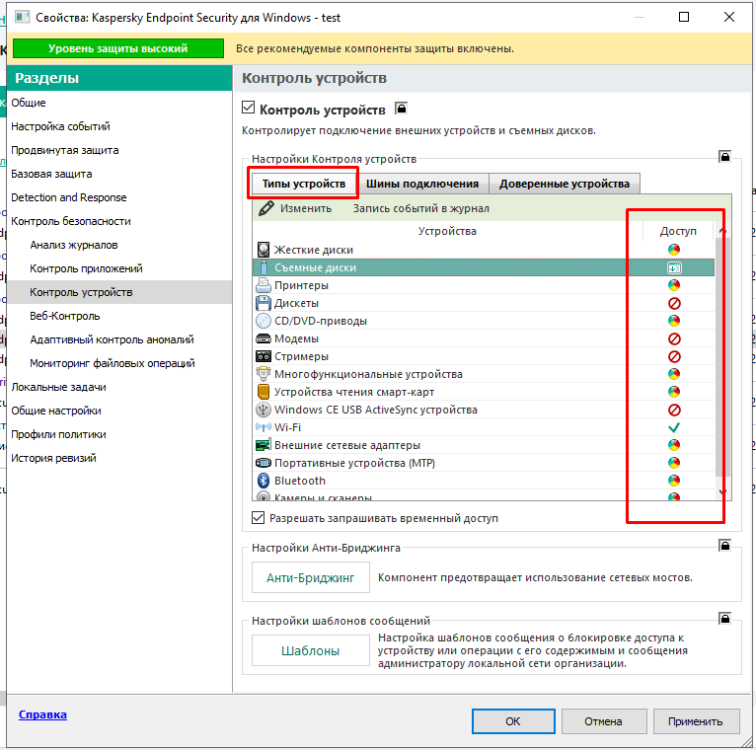This screenshot has height=750, width=756.
Task: Switch to Шины подключения tab
Action: pyautogui.click(x=422, y=184)
